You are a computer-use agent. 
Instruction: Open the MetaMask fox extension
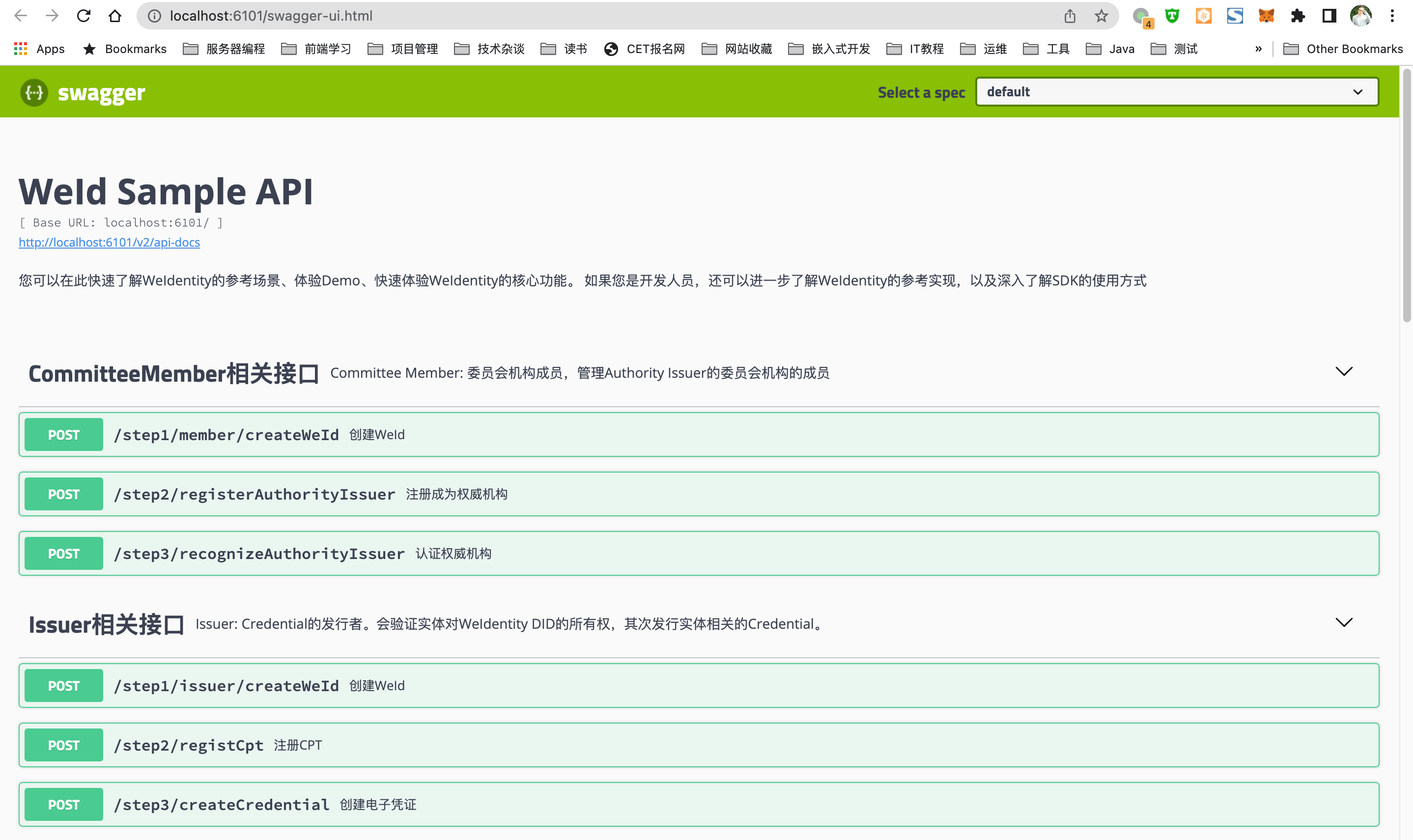[1266, 16]
